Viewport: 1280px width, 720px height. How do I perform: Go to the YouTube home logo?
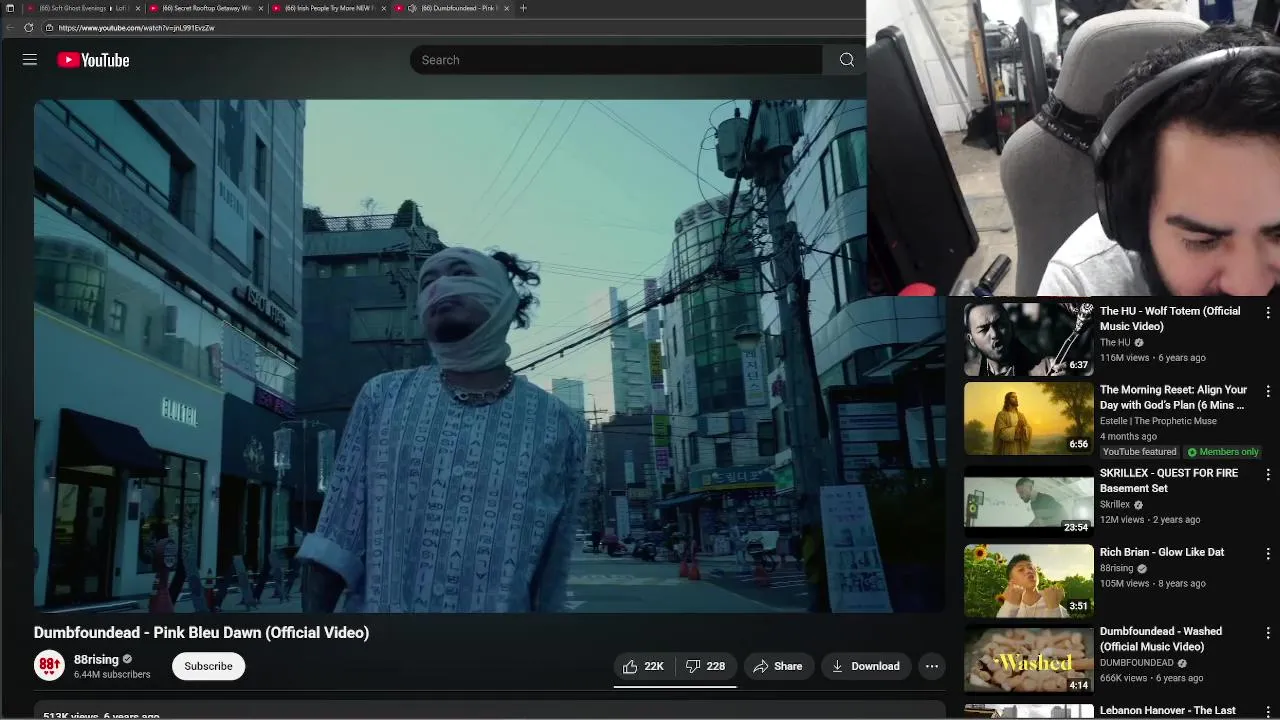tap(93, 60)
